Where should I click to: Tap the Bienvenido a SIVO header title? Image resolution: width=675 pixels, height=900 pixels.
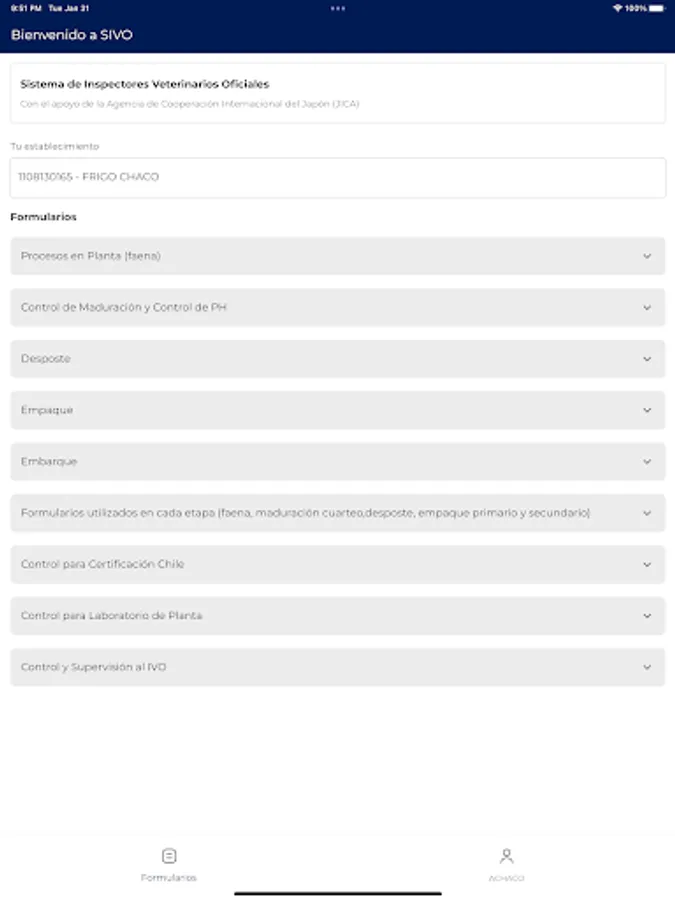point(72,35)
